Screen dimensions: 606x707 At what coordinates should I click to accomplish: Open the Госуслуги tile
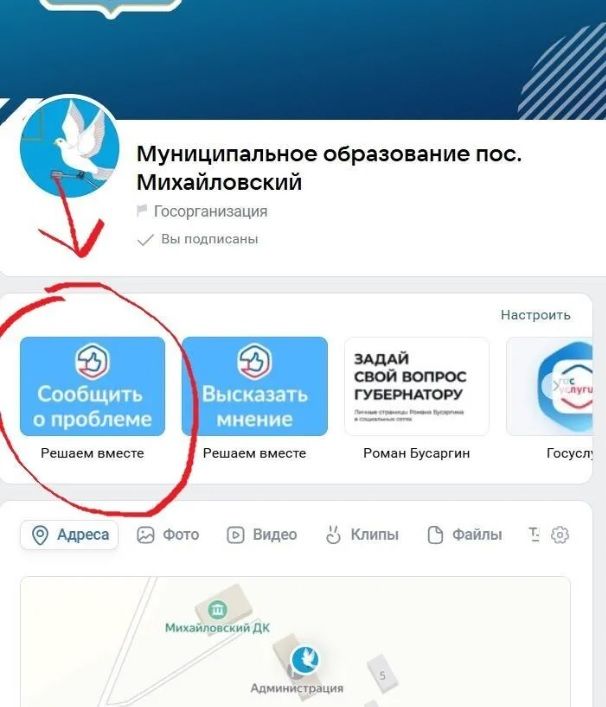click(549, 386)
